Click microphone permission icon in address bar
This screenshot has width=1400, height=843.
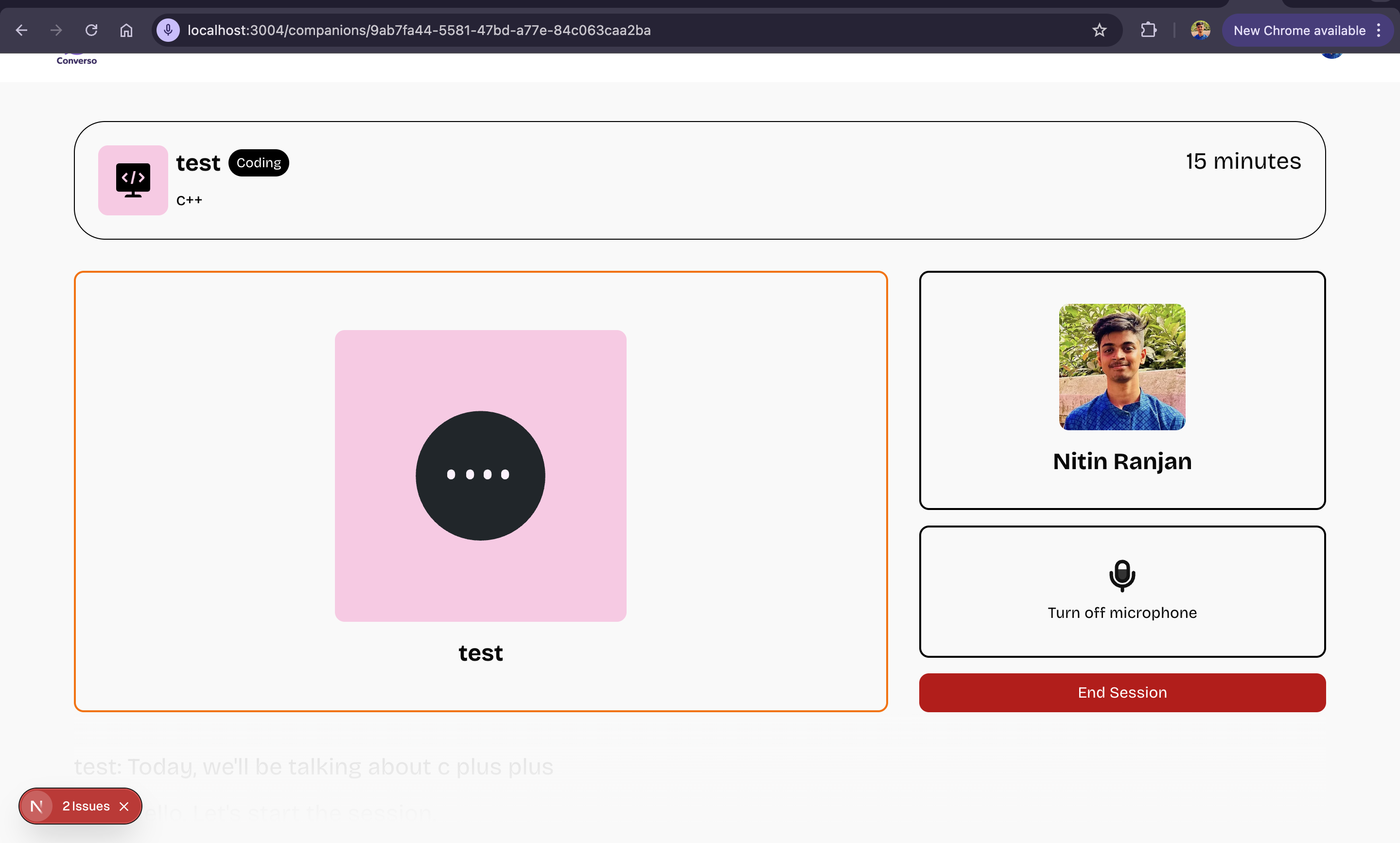168,30
